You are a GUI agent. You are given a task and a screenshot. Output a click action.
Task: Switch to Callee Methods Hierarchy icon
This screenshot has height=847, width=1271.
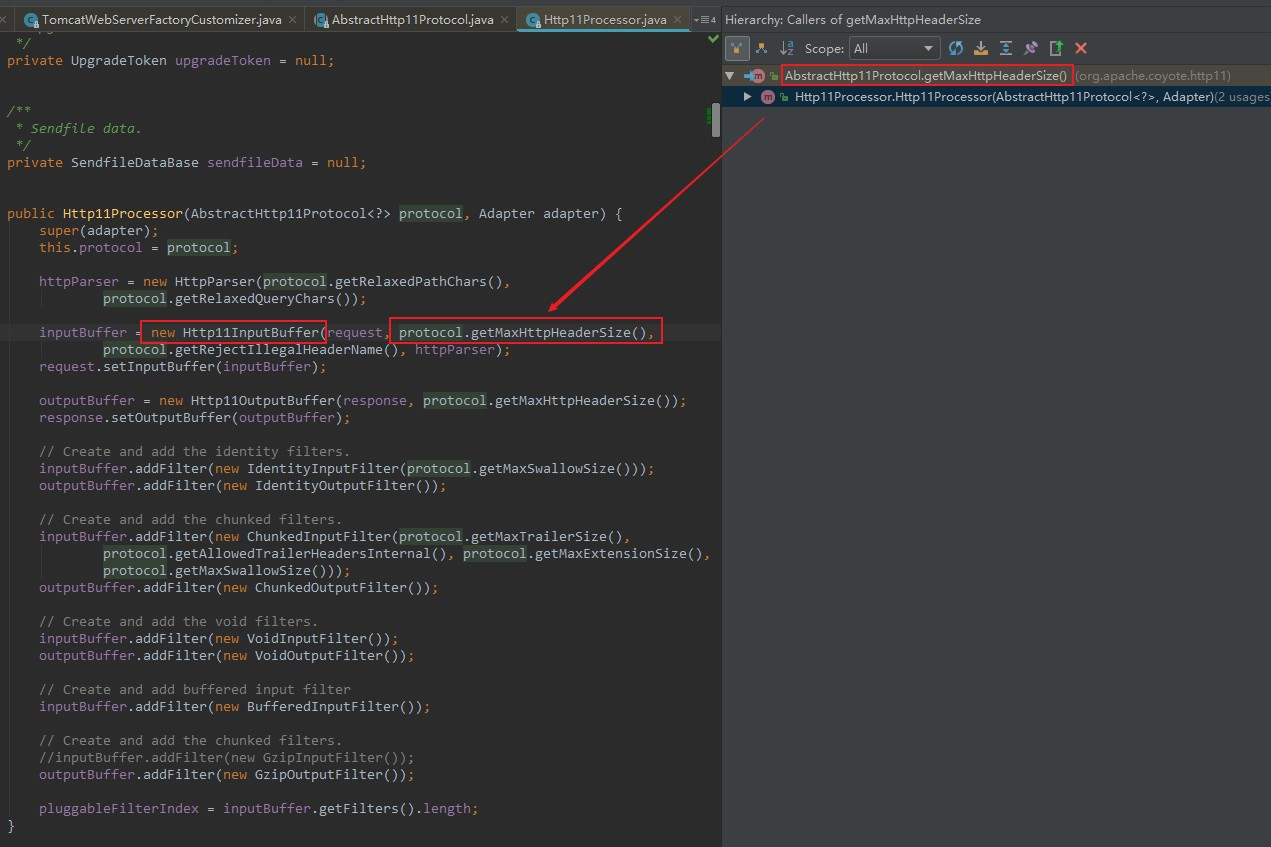762,48
